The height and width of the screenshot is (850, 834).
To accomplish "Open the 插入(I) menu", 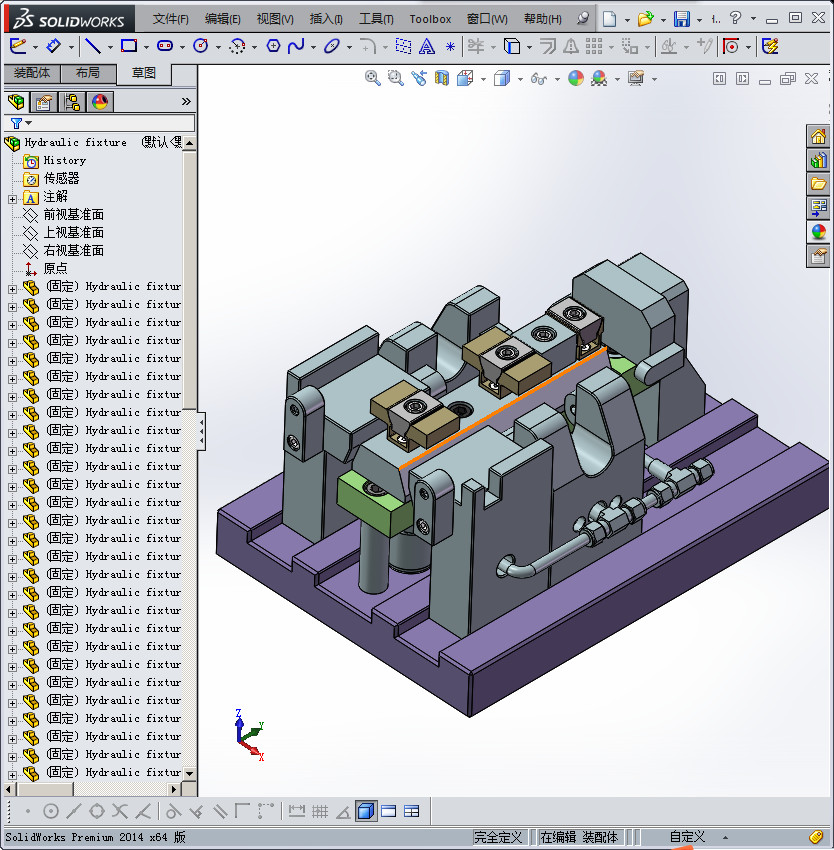I will click(x=326, y=19).
